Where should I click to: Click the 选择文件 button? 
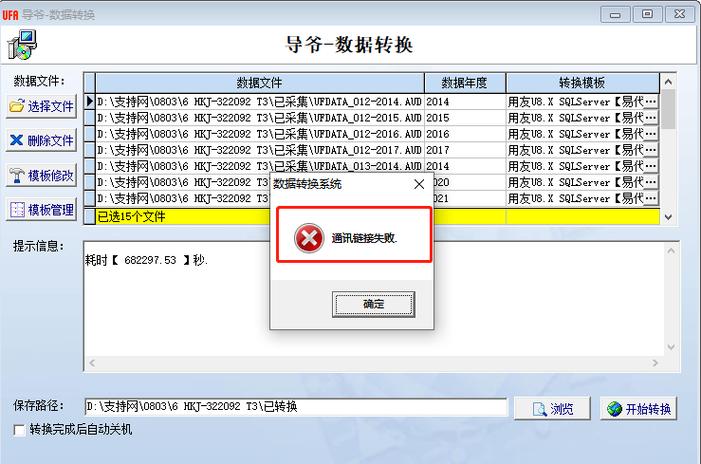pos(41,106)
